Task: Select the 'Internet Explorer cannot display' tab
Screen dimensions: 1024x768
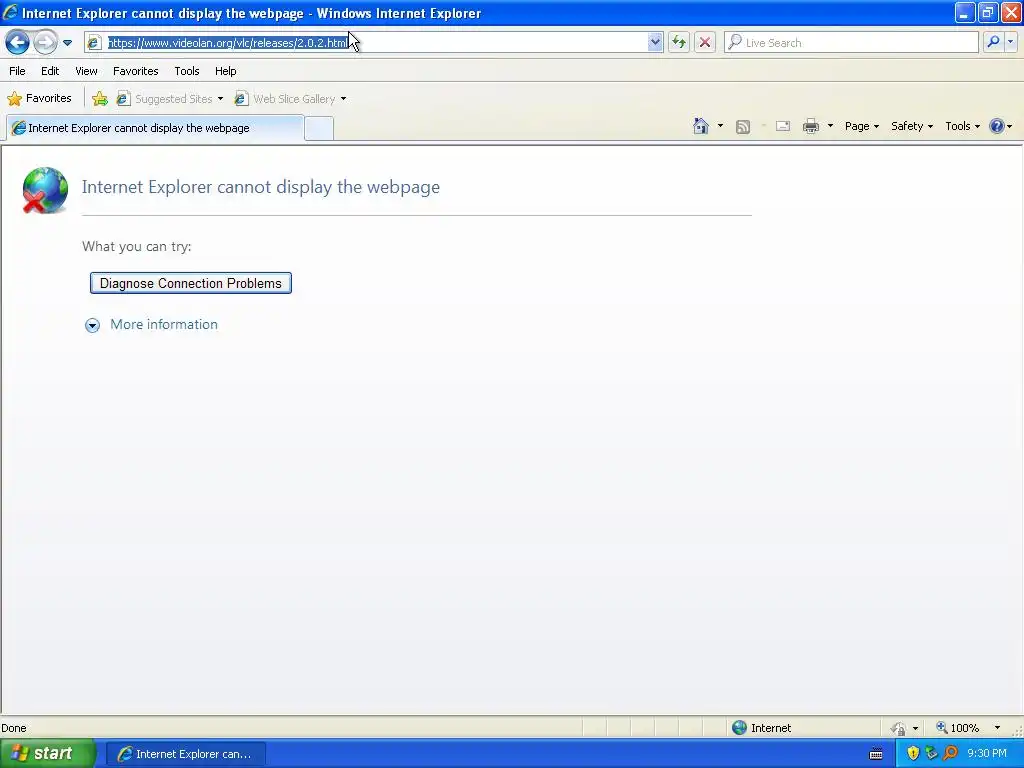Action: click(155, 128)
